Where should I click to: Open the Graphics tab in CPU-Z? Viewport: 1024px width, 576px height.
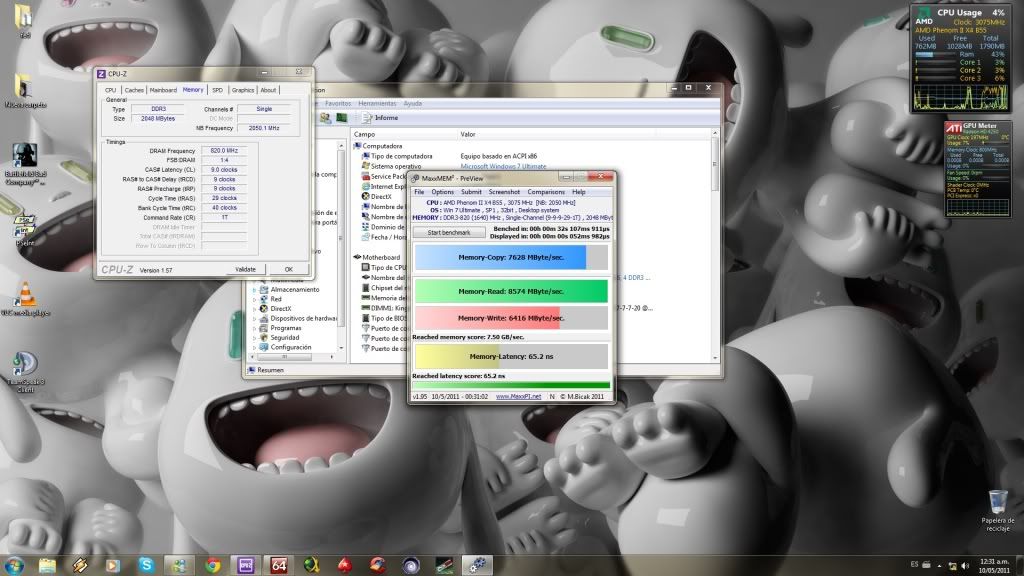pyautogui.click(x=242, y=90)
